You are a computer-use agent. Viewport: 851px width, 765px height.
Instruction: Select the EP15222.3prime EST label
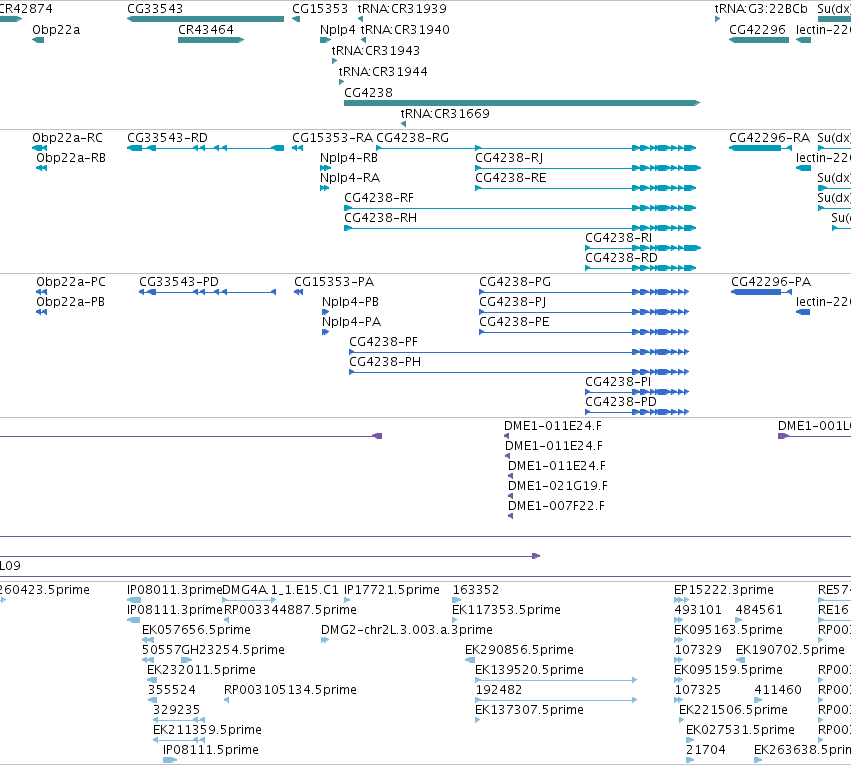(x=723, y=590)
